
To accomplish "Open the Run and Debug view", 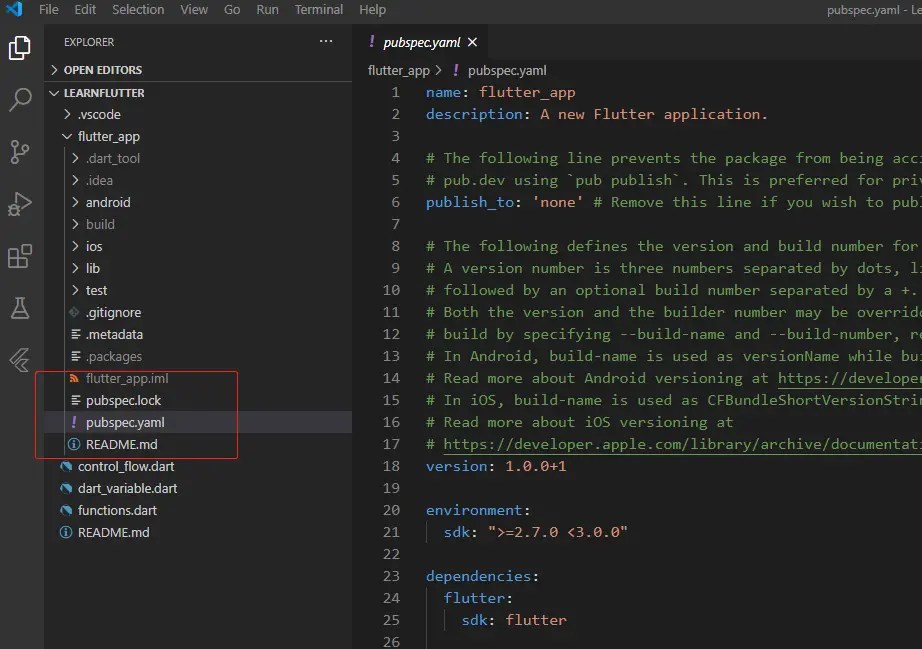I will 20,203.
